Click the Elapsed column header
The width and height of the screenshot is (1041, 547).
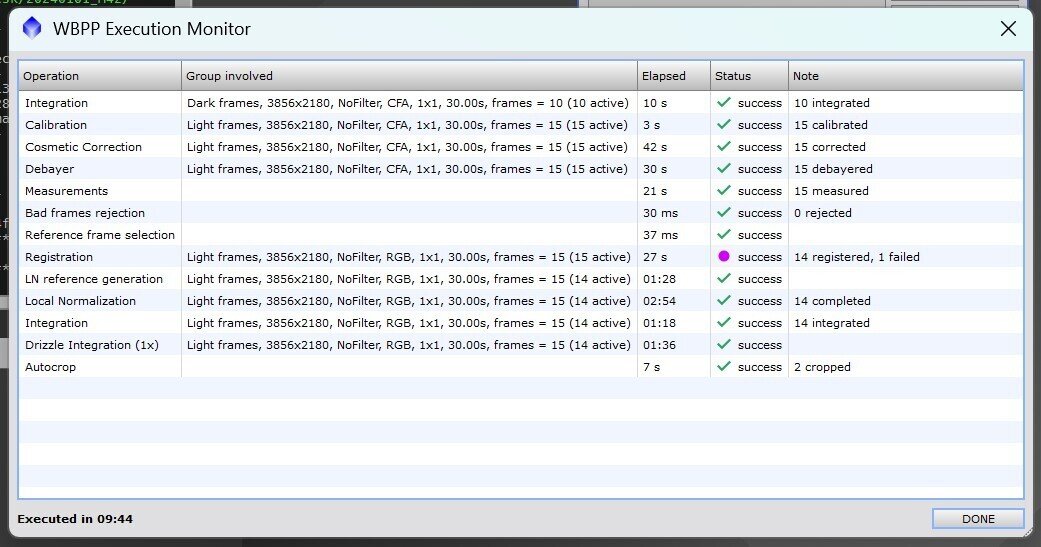coord(674,76)
